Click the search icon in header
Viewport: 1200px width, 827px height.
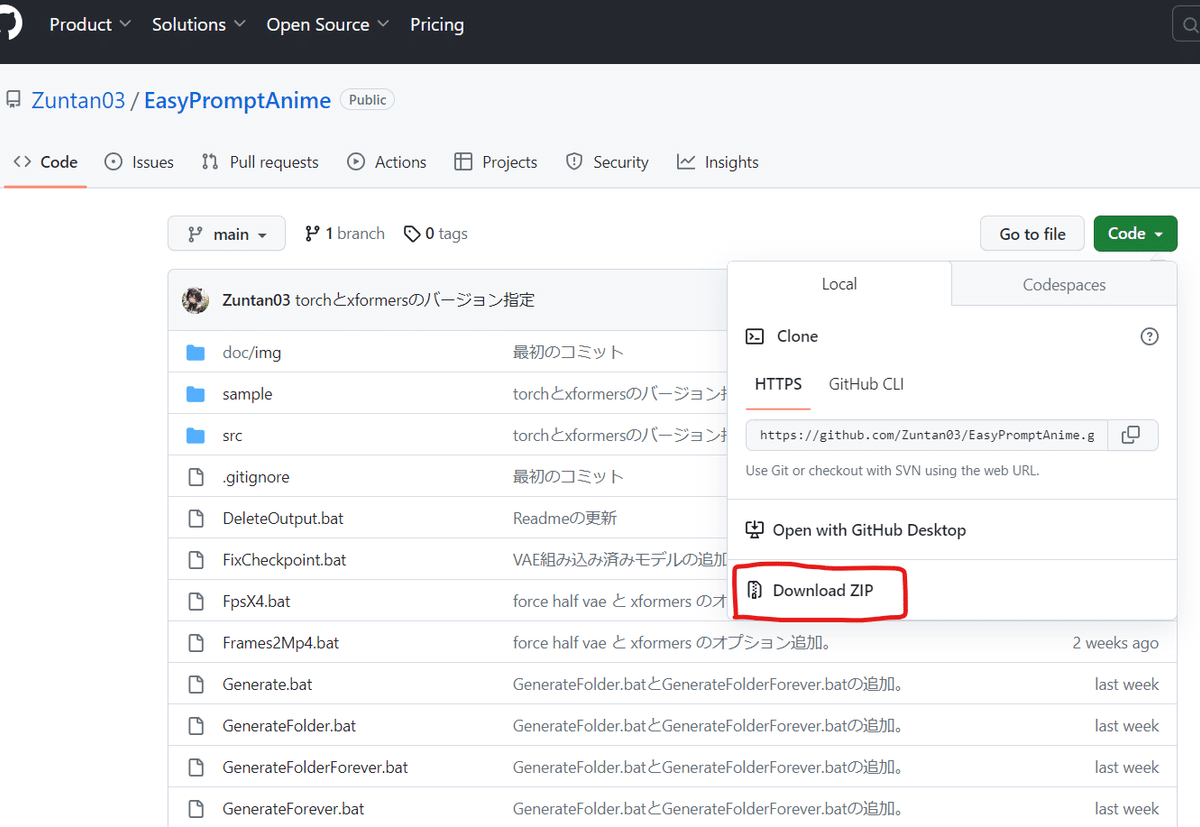pos(1188,25)
